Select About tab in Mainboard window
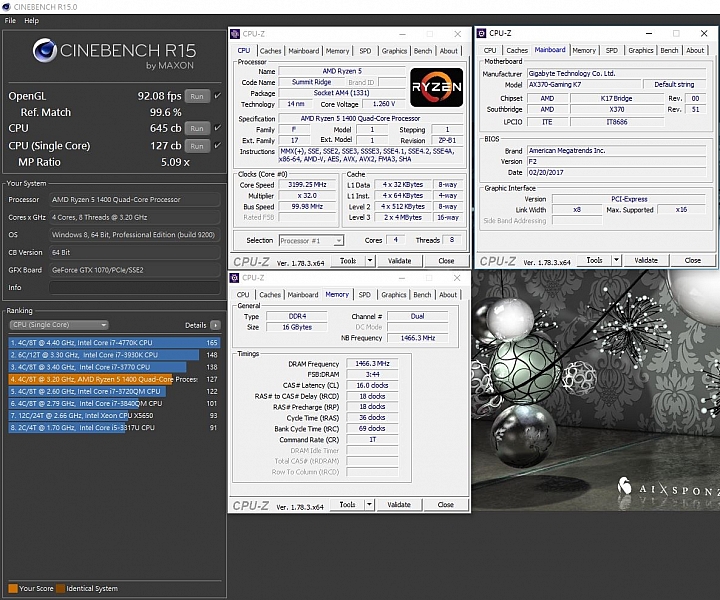 (x=695, y=50)
